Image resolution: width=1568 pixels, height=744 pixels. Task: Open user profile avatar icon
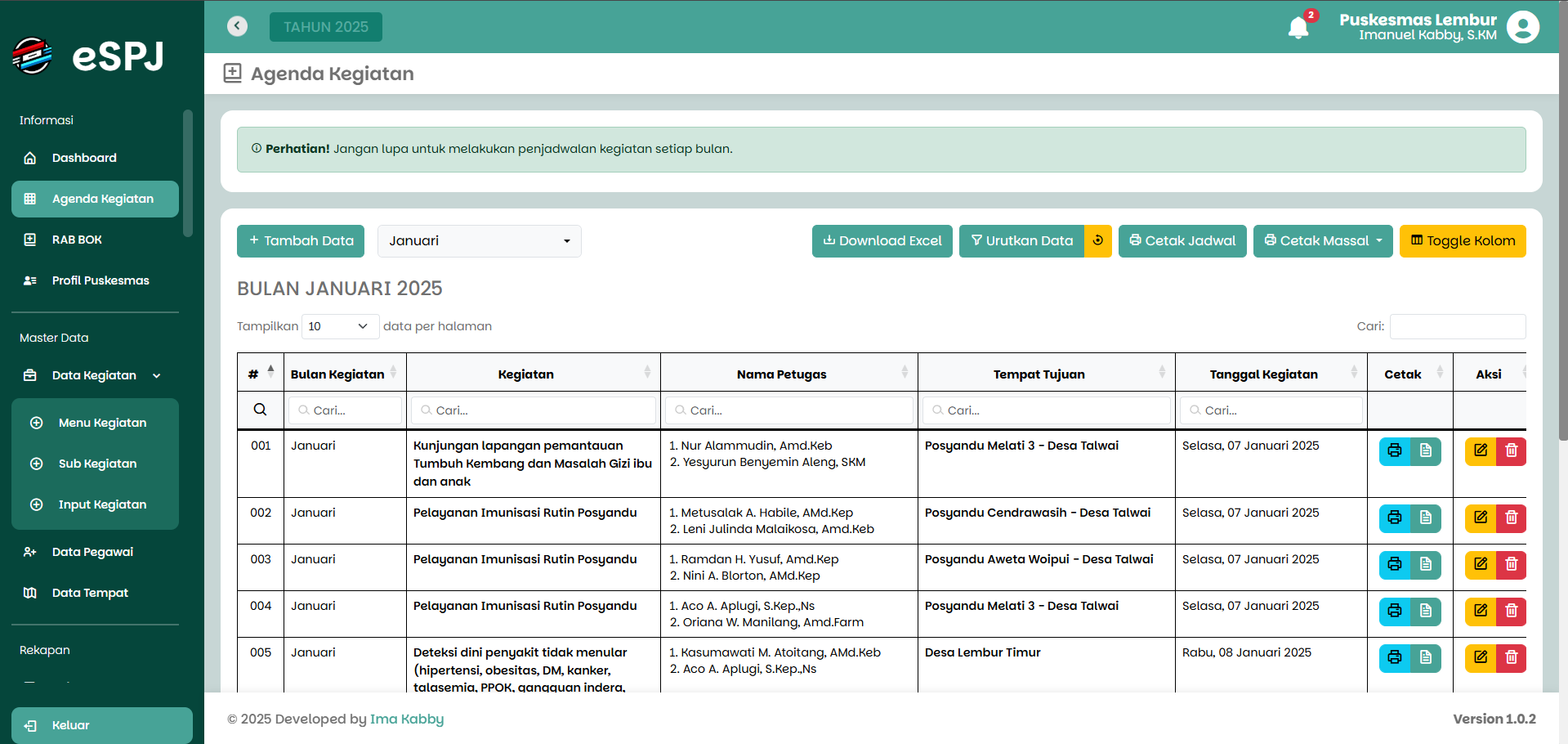pos(1522,27)
